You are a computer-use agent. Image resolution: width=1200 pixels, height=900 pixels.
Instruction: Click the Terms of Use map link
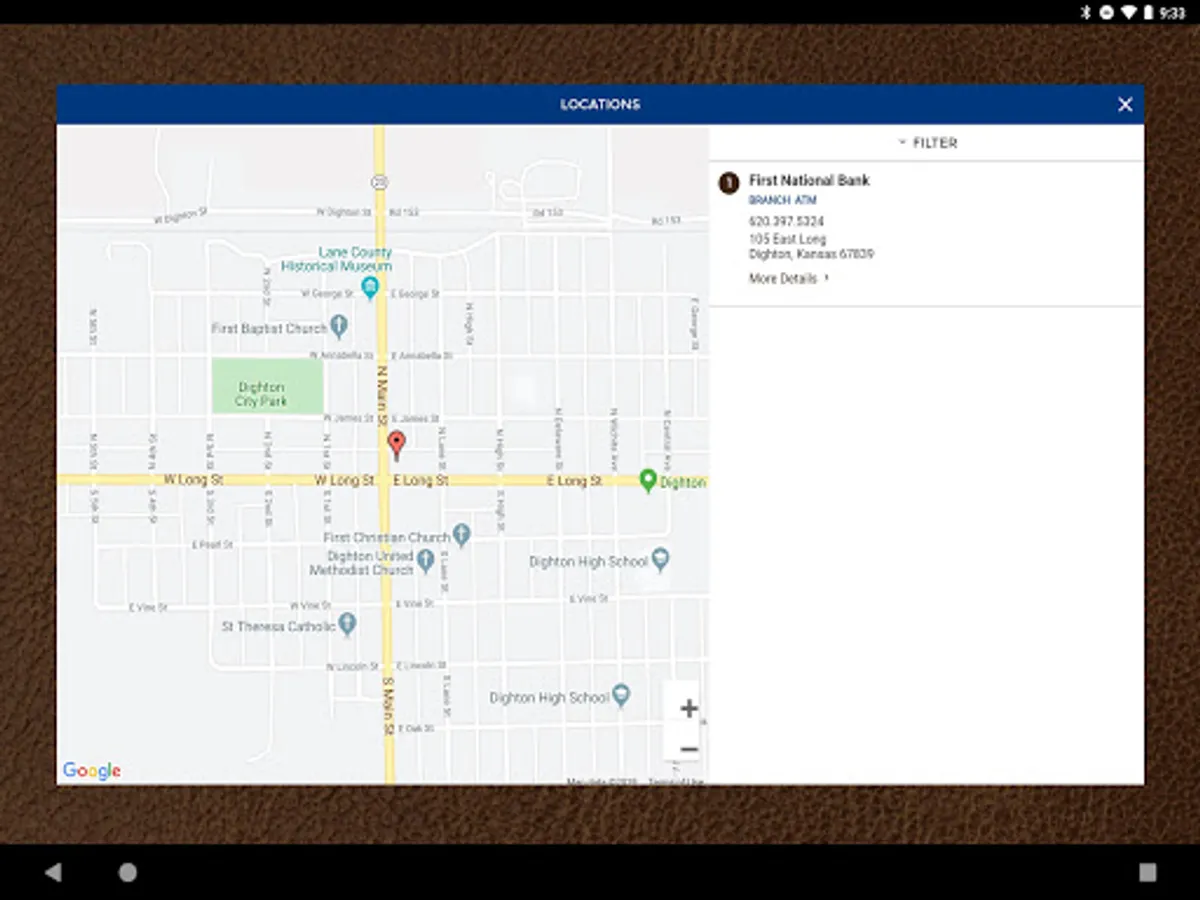(676, 781)
